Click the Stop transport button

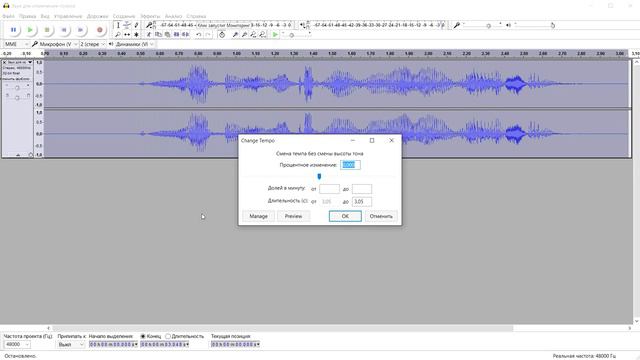[x=47, y=30]
